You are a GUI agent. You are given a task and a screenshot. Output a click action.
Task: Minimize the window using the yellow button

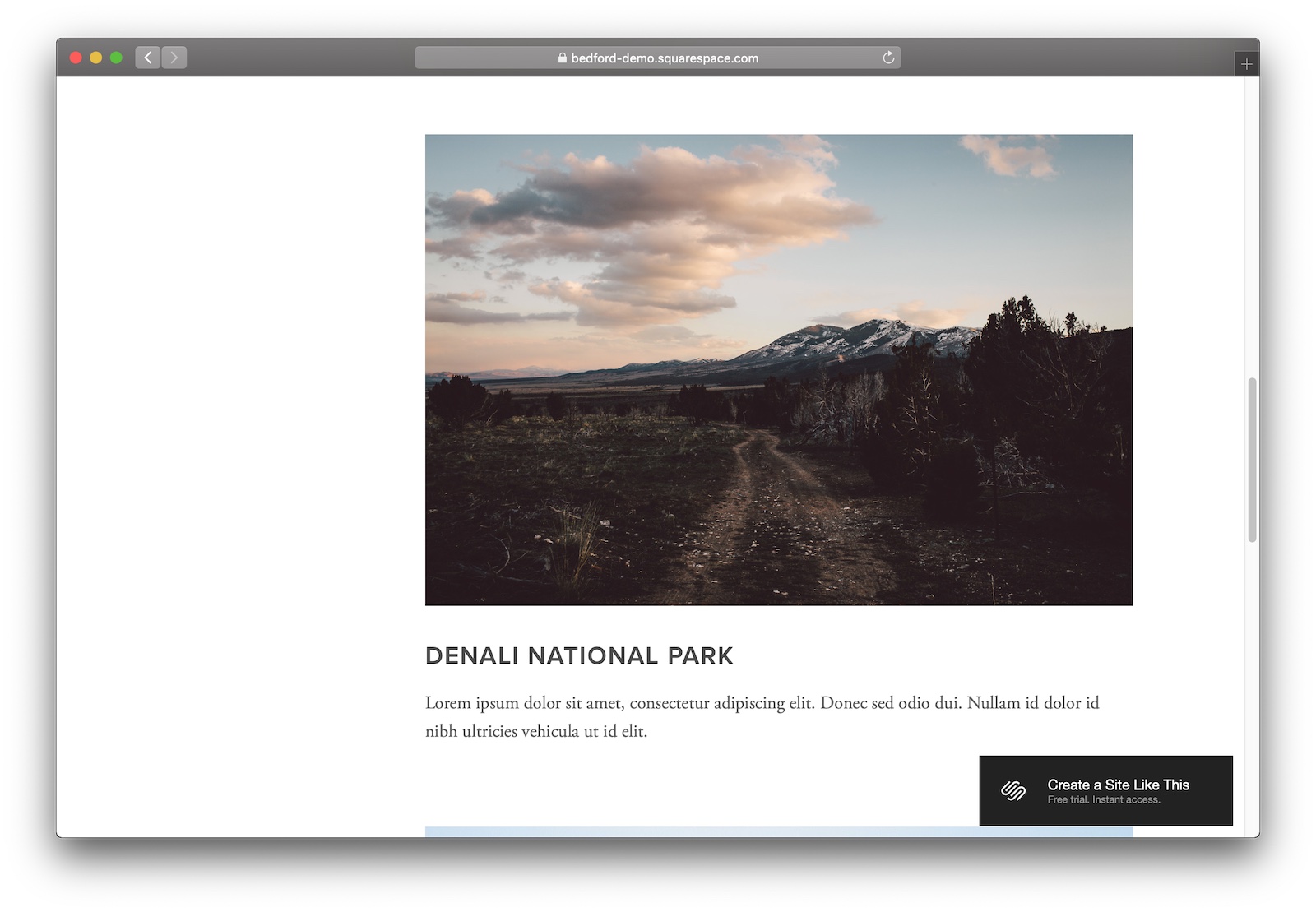point(96,58)
